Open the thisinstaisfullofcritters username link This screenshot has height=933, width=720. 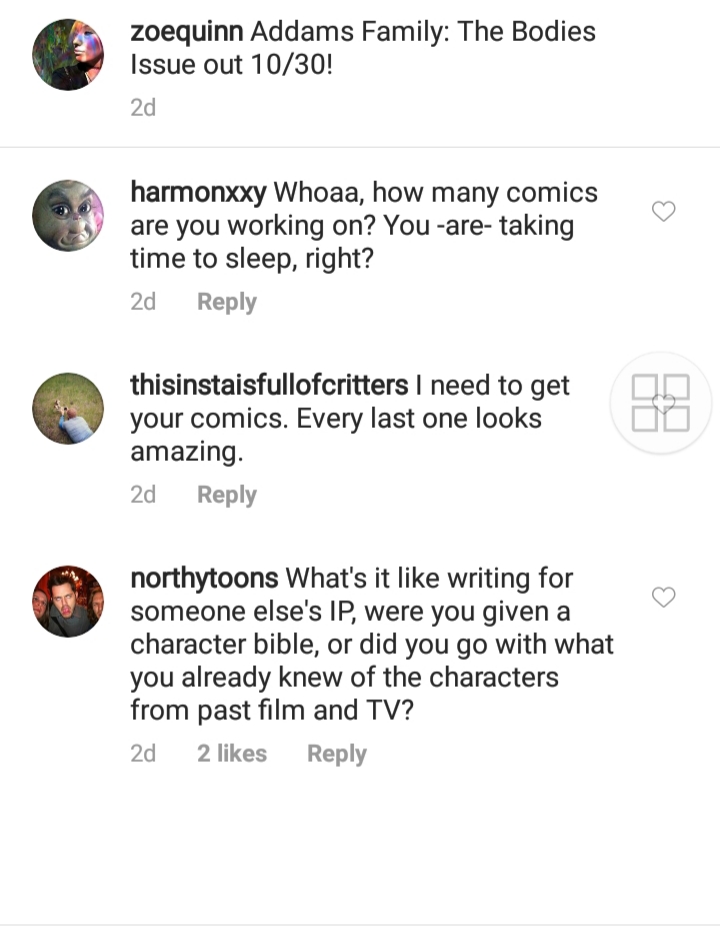tap(270, 385)
